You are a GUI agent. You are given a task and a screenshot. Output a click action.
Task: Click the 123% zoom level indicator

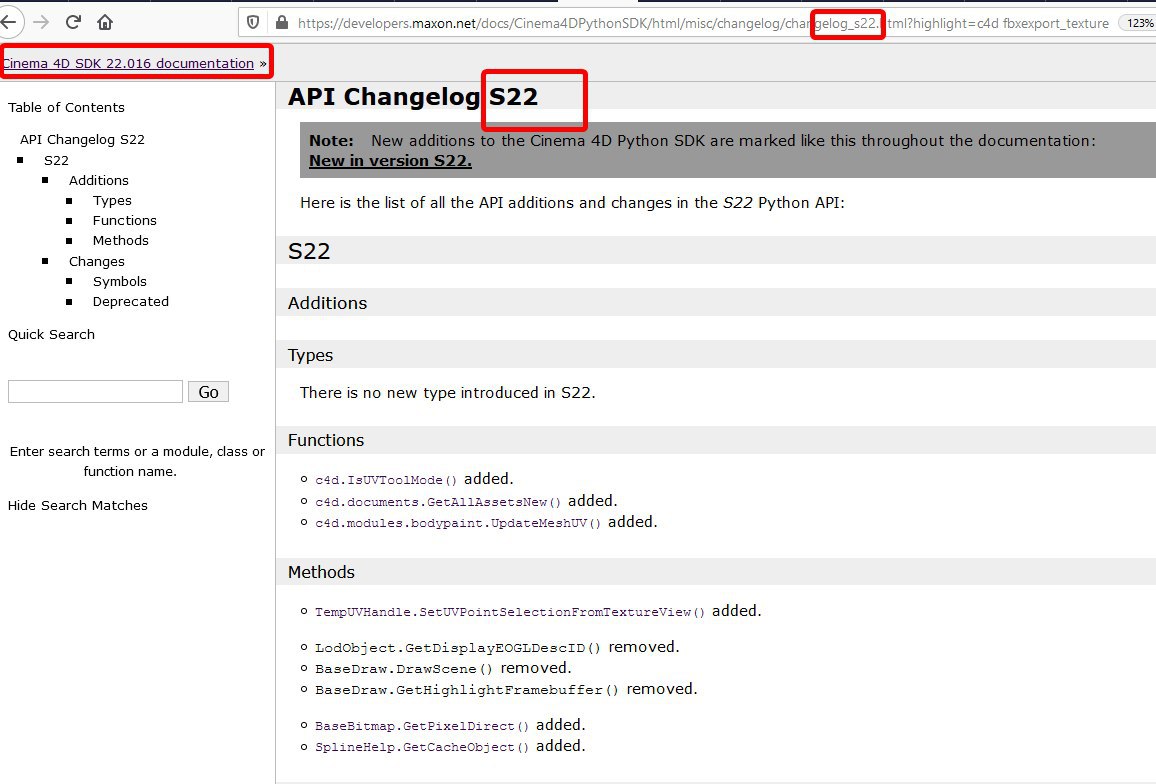tap(1138, 23)
